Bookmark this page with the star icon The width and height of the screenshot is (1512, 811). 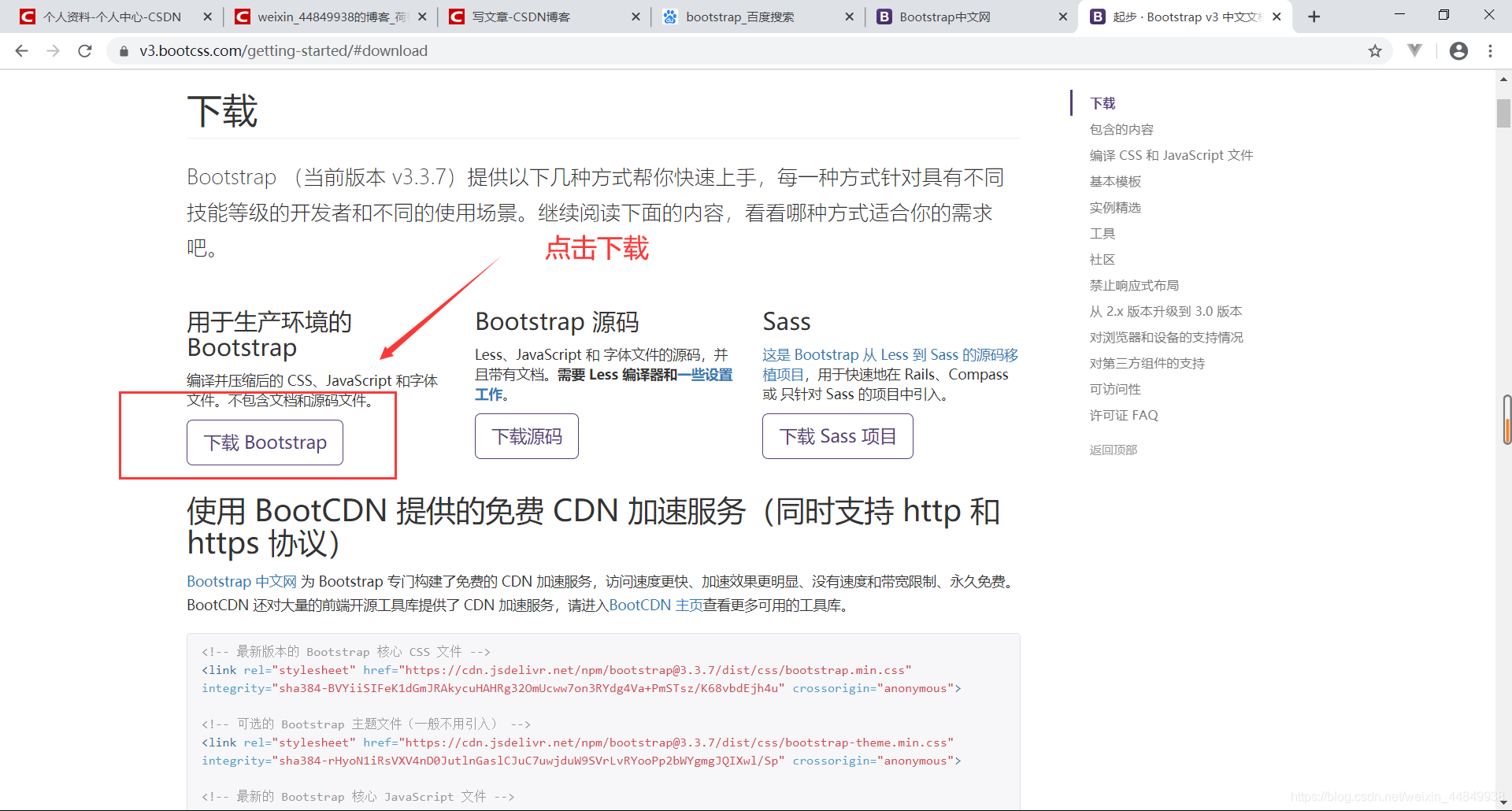(x=1375, y=51)
